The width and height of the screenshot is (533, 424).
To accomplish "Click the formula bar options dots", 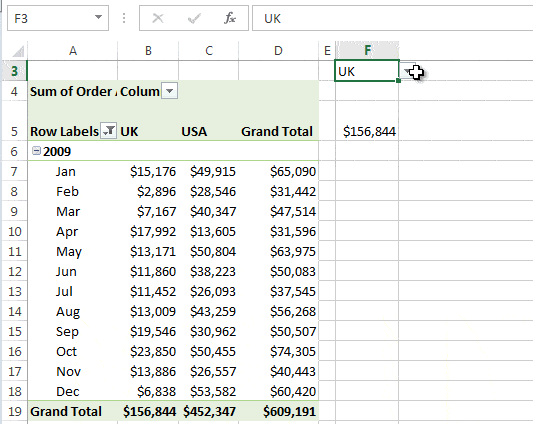I will pos(124,18).
